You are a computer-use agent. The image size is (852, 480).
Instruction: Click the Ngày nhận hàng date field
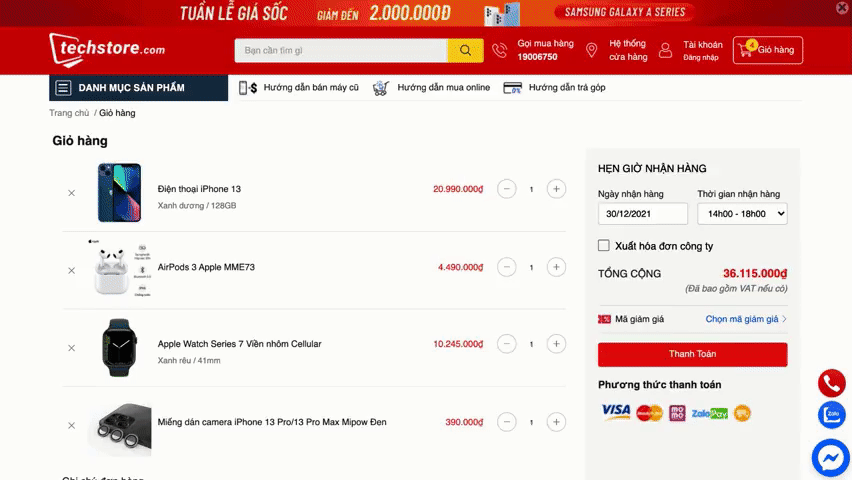pyautogui.click(x=643, y=214)
